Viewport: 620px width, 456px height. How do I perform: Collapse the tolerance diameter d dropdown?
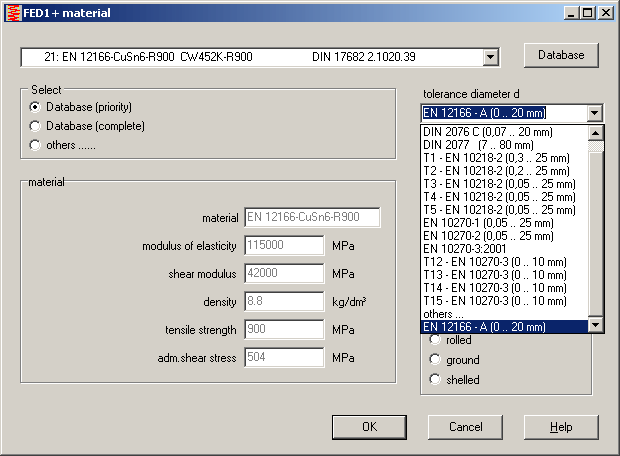coord(595,114)
